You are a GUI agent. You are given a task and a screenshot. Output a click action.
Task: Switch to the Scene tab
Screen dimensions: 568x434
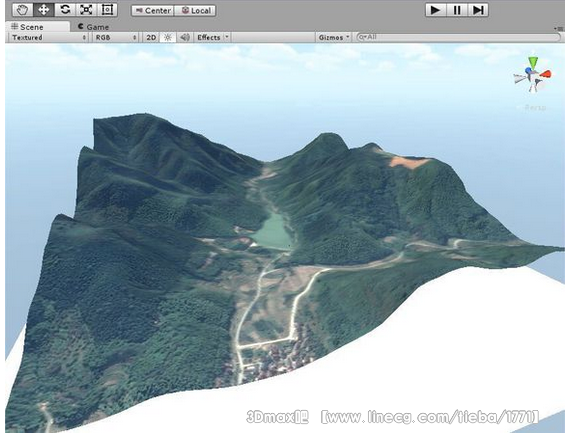(37, 27)
